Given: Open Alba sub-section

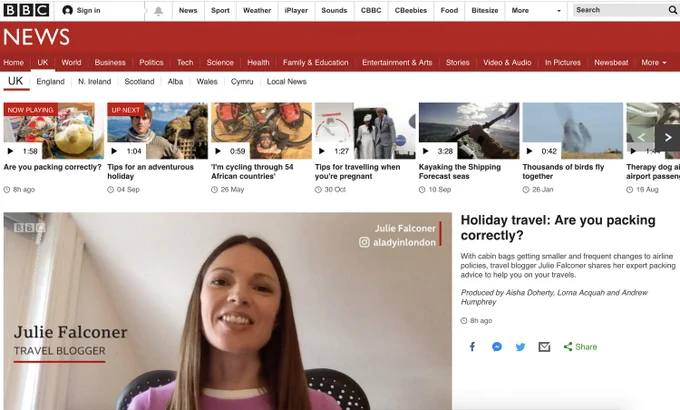Looking at the screenshot, I should tap(175, 82).
